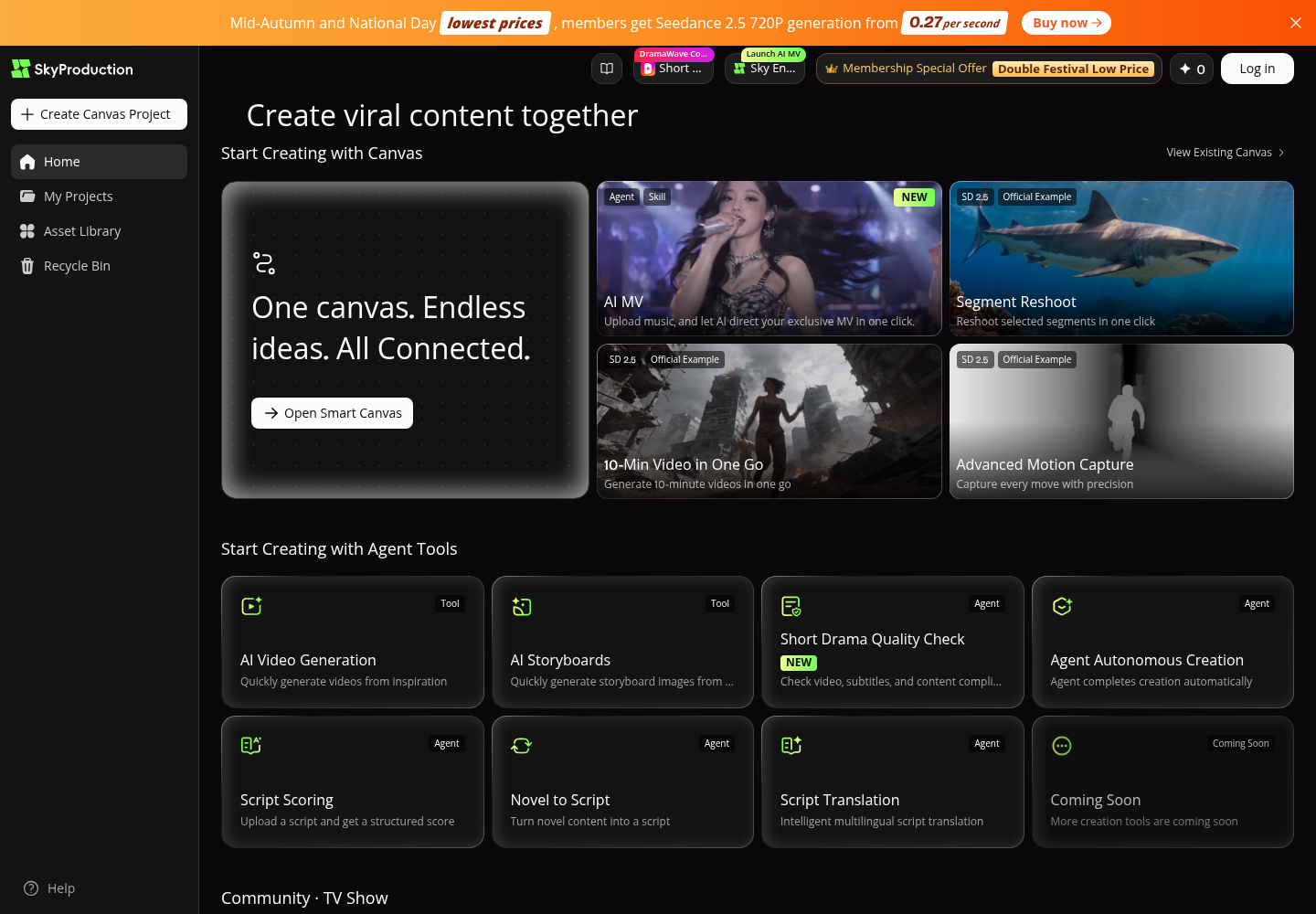Open the Sky En... Launch AI MV button
This screenshot has width=1316, height=914.
[x=765, y=67]
